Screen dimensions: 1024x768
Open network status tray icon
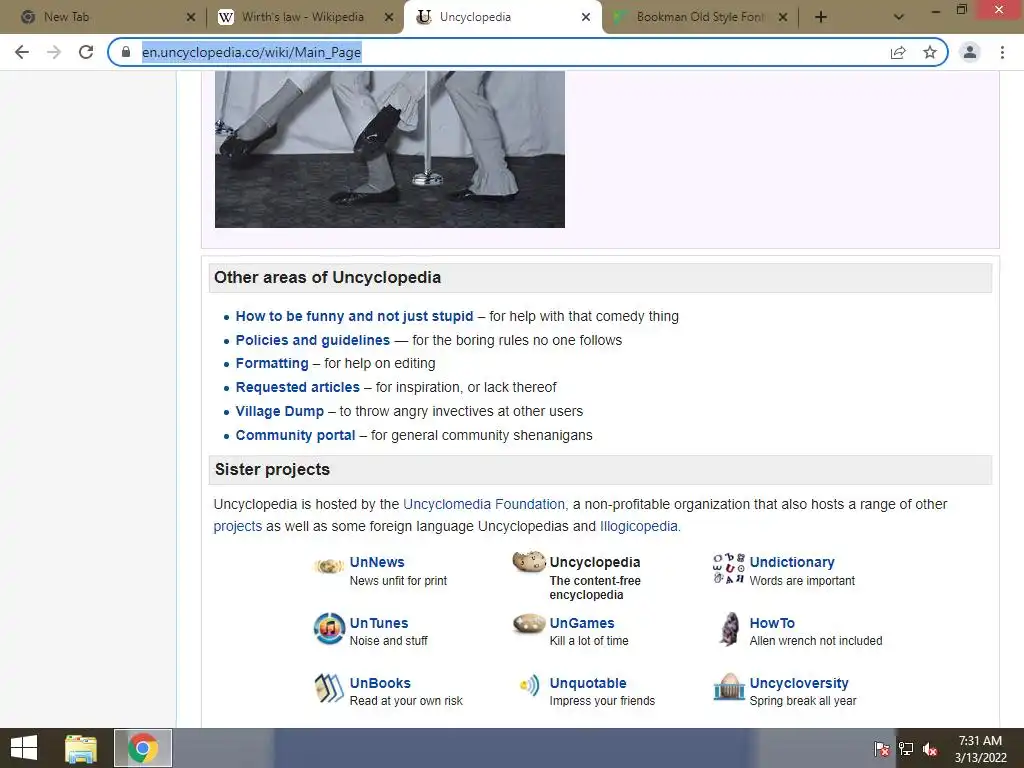(906, 749)
